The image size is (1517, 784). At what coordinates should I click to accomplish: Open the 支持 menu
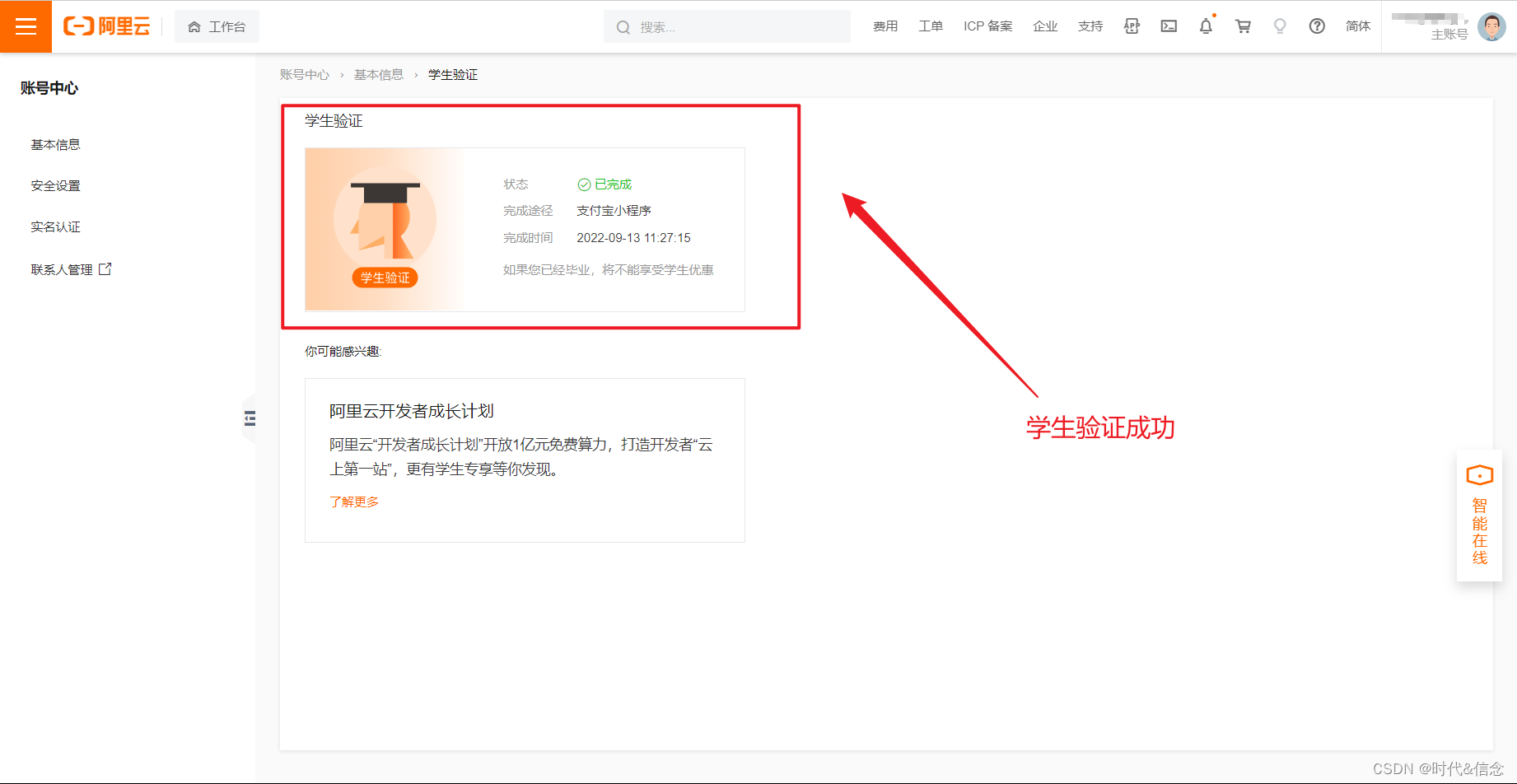pos(1090,26)
